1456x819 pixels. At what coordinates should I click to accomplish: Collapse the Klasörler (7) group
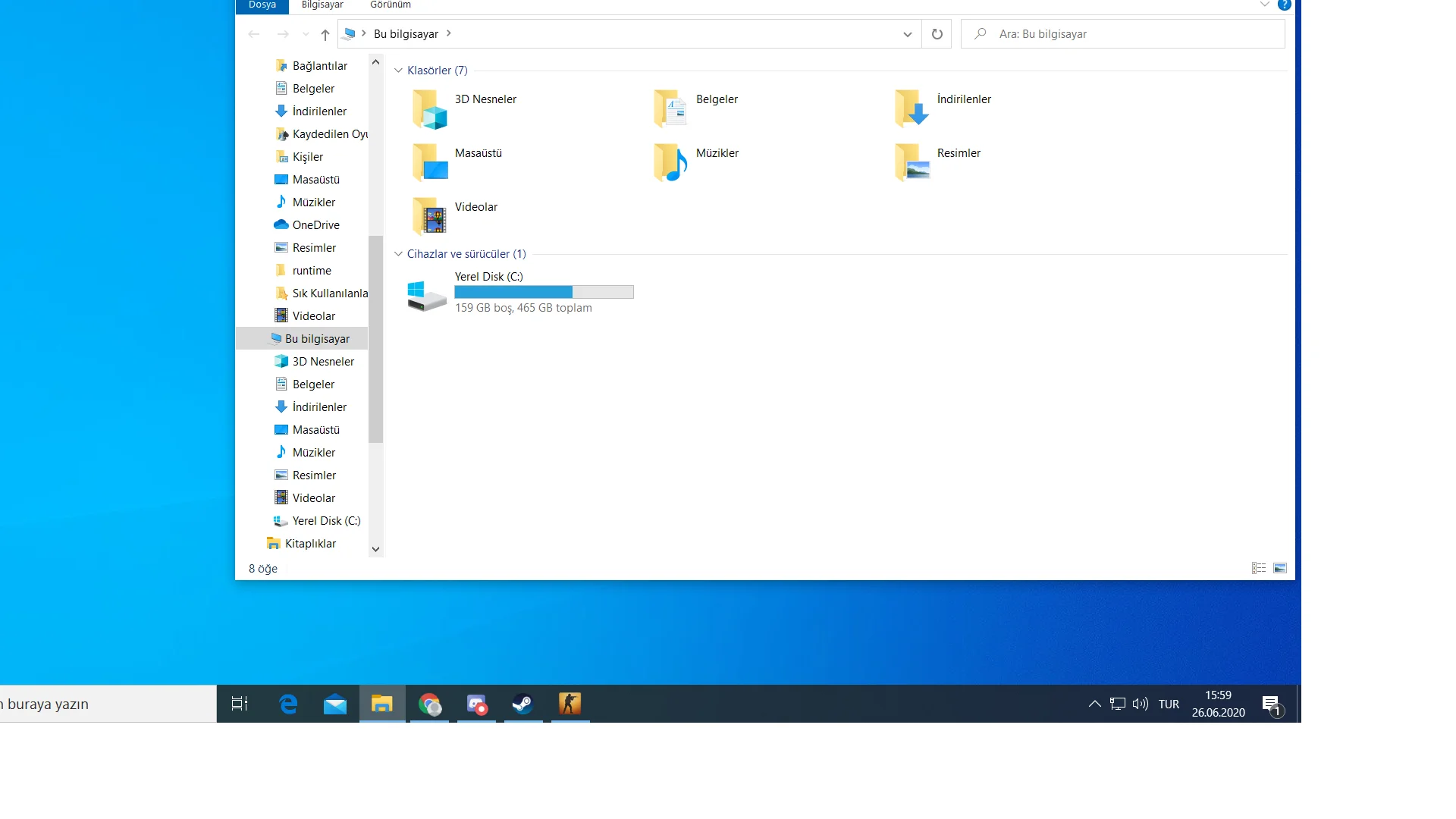coord(398,71)
